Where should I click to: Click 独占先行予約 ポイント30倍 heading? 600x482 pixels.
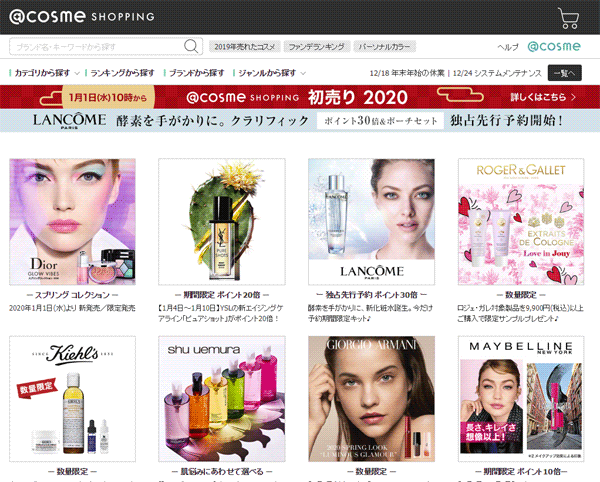pos(372,295)
